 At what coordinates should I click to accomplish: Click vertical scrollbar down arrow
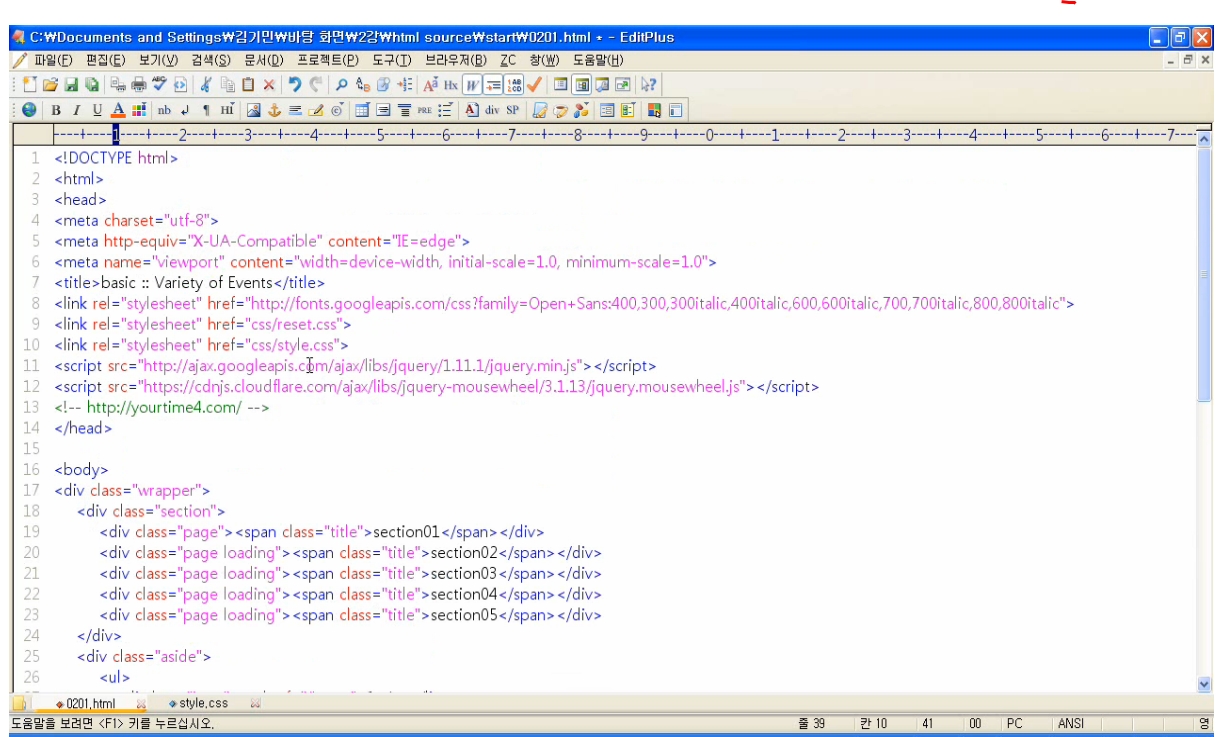pos(1204,684)
